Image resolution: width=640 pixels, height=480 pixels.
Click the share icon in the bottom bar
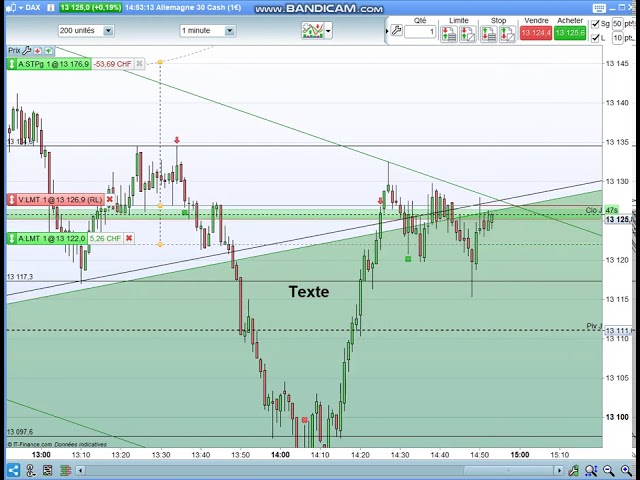(x=13, y=470)
